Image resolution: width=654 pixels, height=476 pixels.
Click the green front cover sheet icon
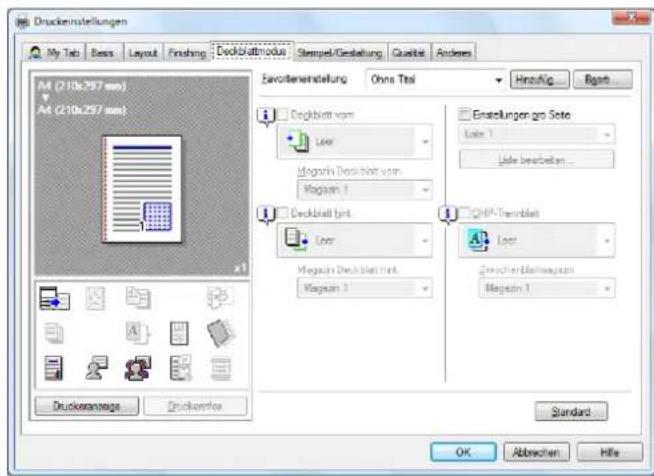[298, 141]
